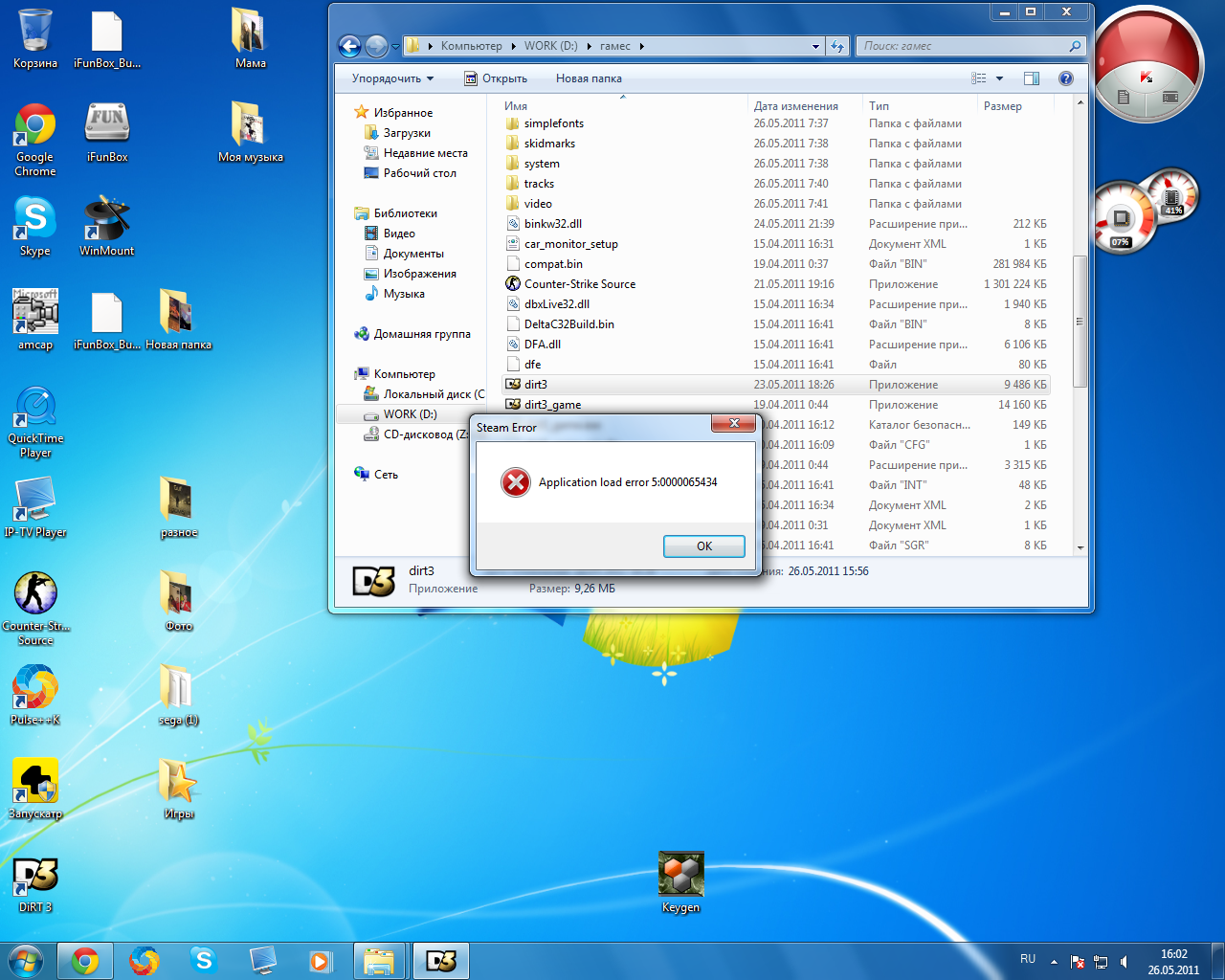Open the Skype desktop icon
Viewport: 1225px width, 980px height.
point(35,219)
